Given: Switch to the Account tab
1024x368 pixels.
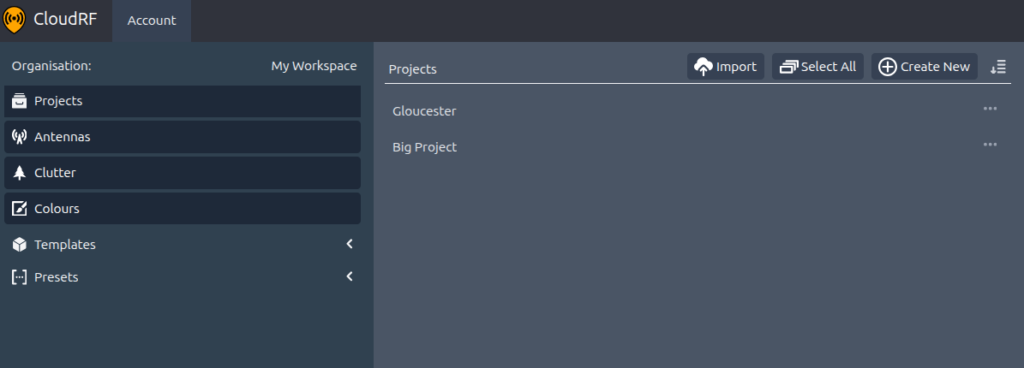Looking at the screenshot, I should point(152,21).
